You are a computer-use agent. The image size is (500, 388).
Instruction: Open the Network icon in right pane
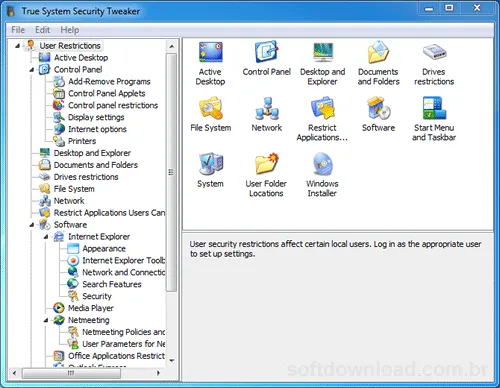click(x=266, y=108)
